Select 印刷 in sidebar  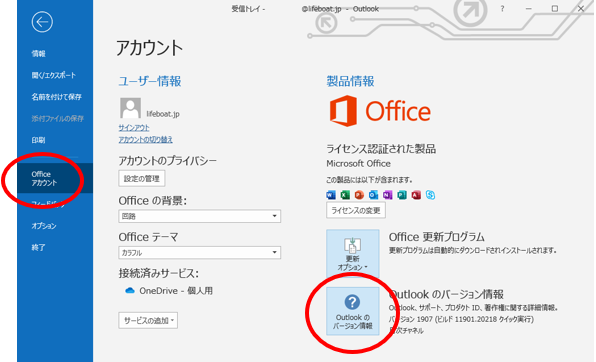point(38,140)
